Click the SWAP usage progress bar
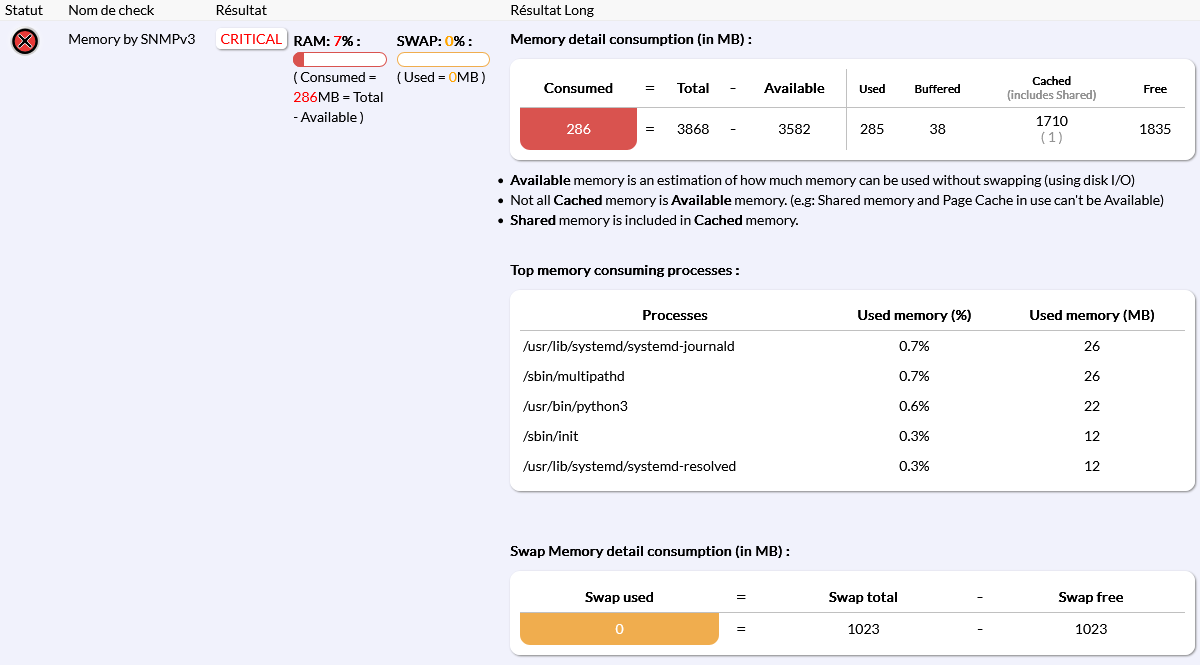Screen dimensions: 1200x665 tap(443, 60)
